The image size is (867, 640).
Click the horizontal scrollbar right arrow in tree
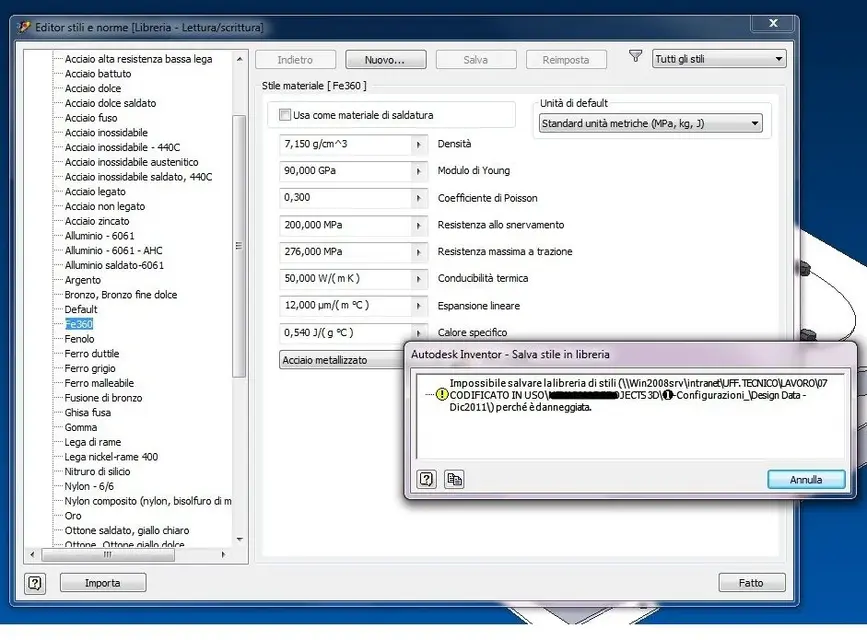[x=223, y=554]
